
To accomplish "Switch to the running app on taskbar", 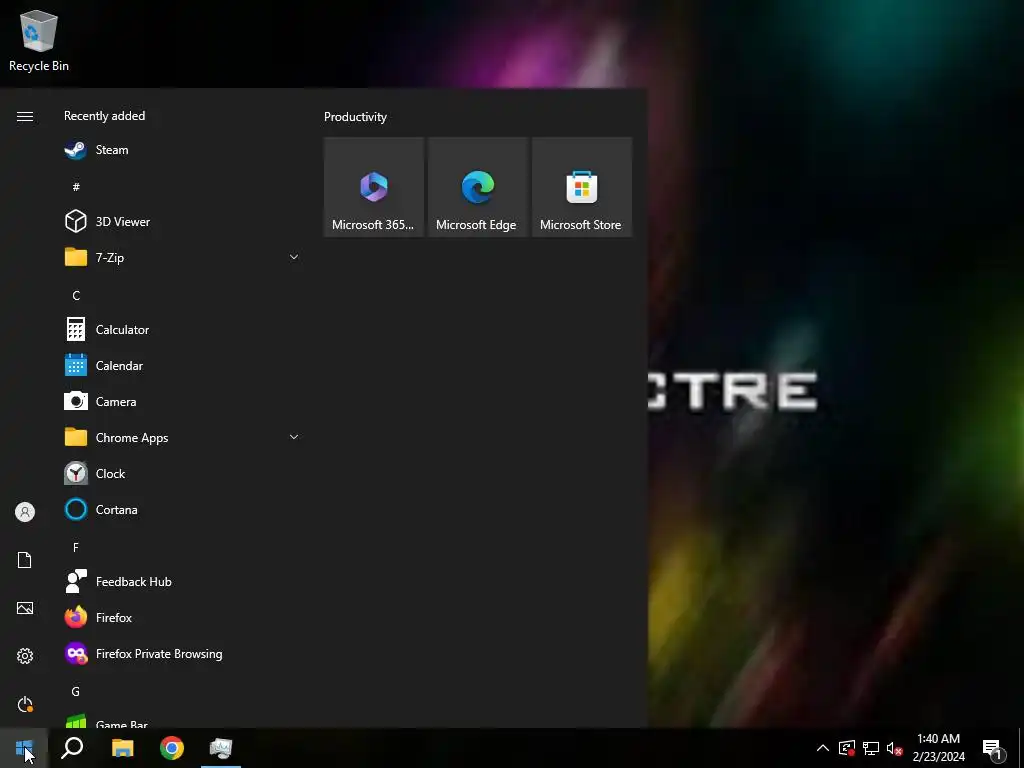I will point(221,748).
